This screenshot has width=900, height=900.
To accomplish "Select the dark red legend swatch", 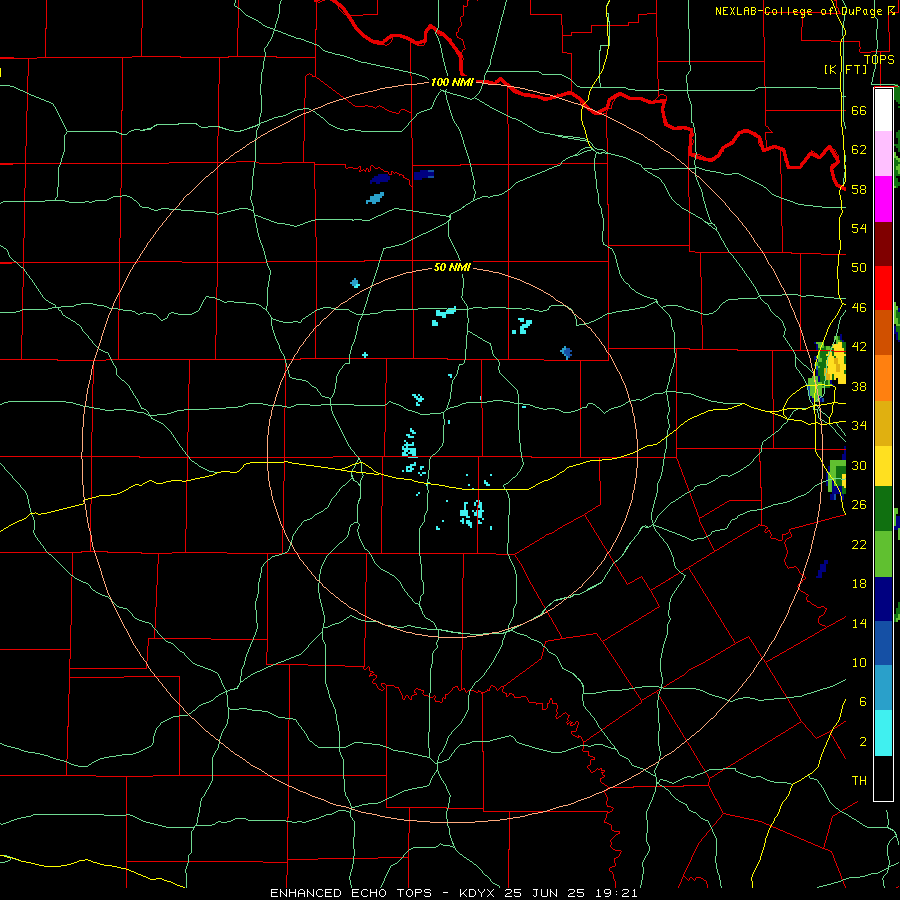I will pos(883,244).
